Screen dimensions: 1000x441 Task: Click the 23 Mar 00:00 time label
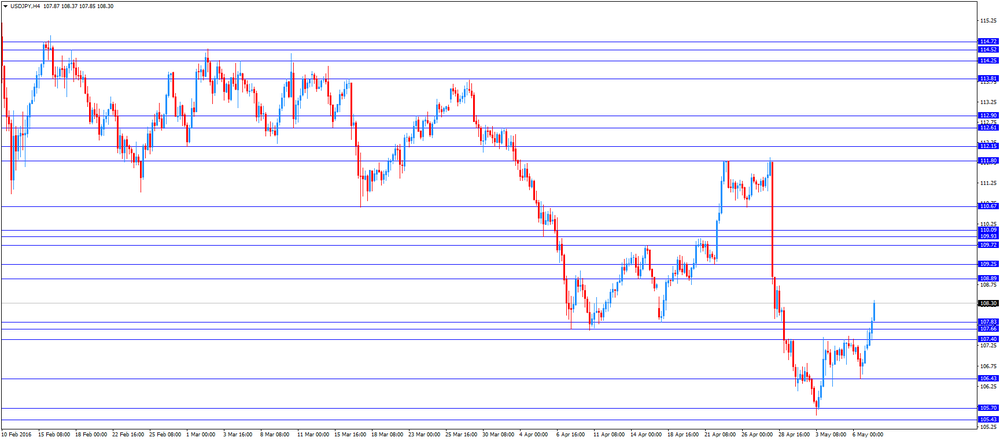(x=424, y=435)
